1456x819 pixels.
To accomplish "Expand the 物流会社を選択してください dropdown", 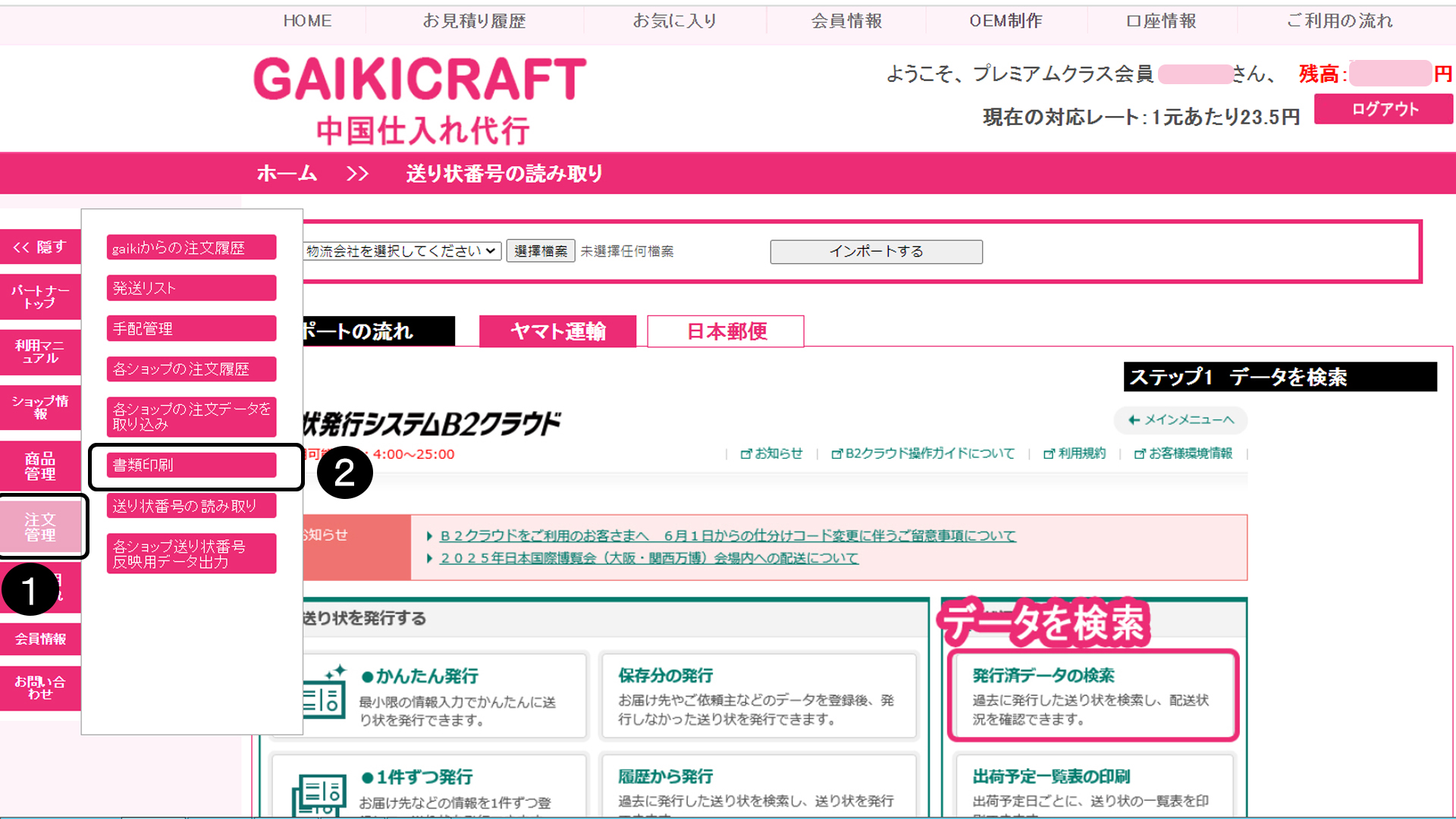I will (x=401, y=251).
